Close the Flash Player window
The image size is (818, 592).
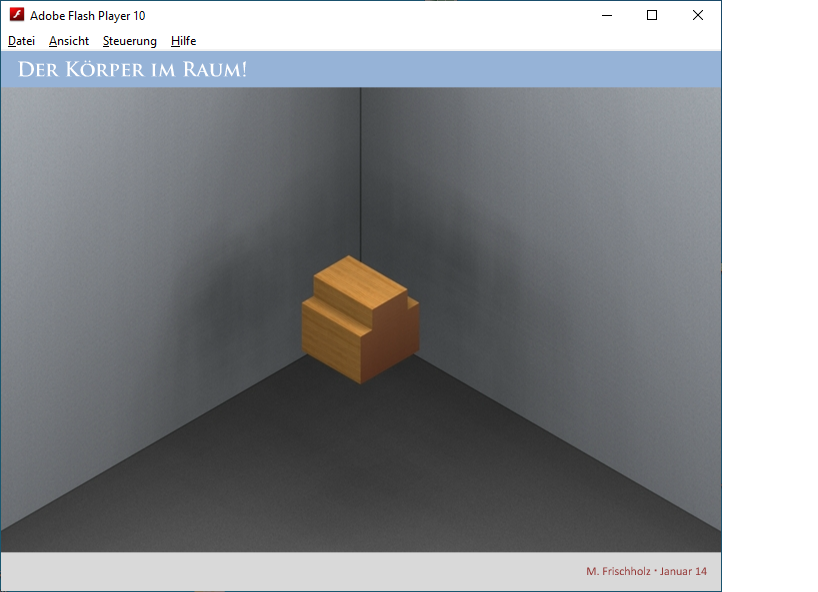pos(698,15)
